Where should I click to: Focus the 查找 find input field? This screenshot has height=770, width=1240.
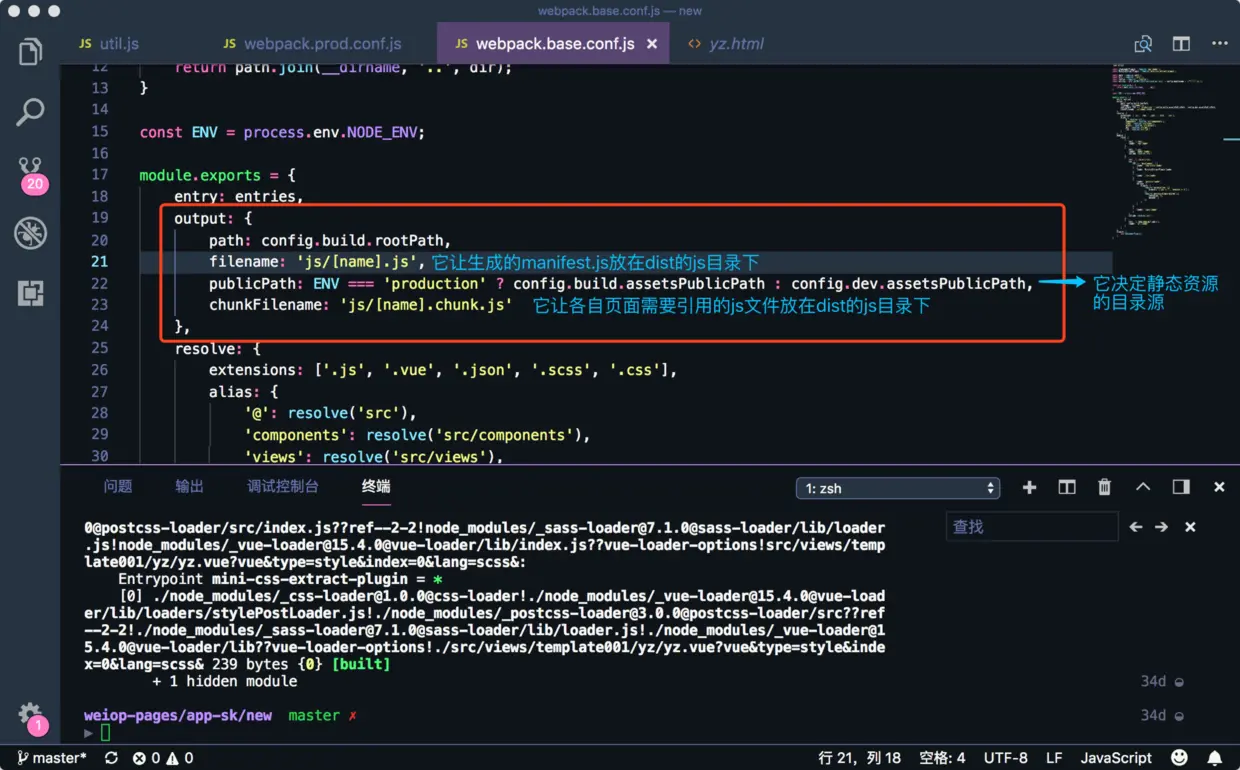(x=1032, y=526)
